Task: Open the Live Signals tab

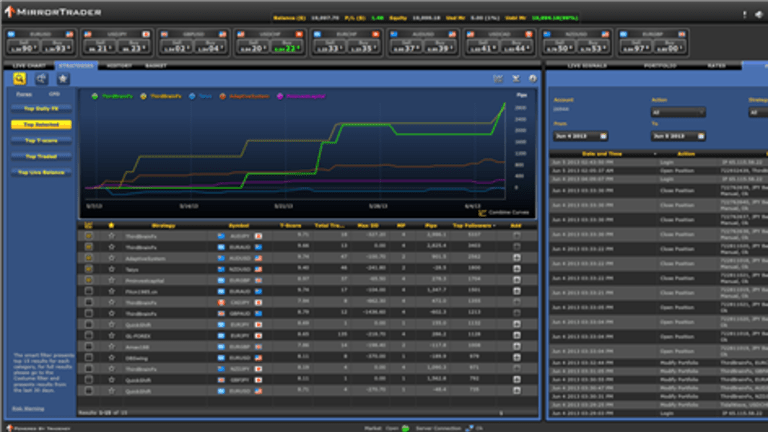Action: 587,66
